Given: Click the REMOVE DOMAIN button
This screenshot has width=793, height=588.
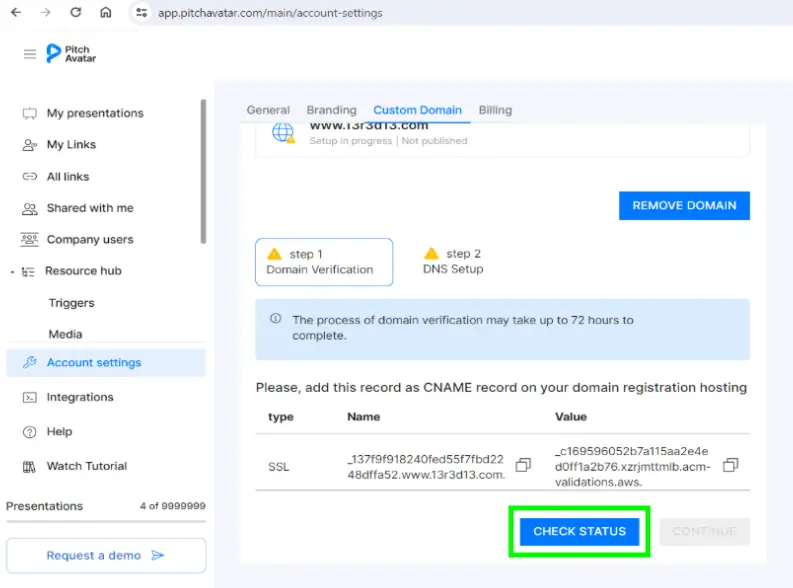Looking at the screenshot, I should point(684,205).
